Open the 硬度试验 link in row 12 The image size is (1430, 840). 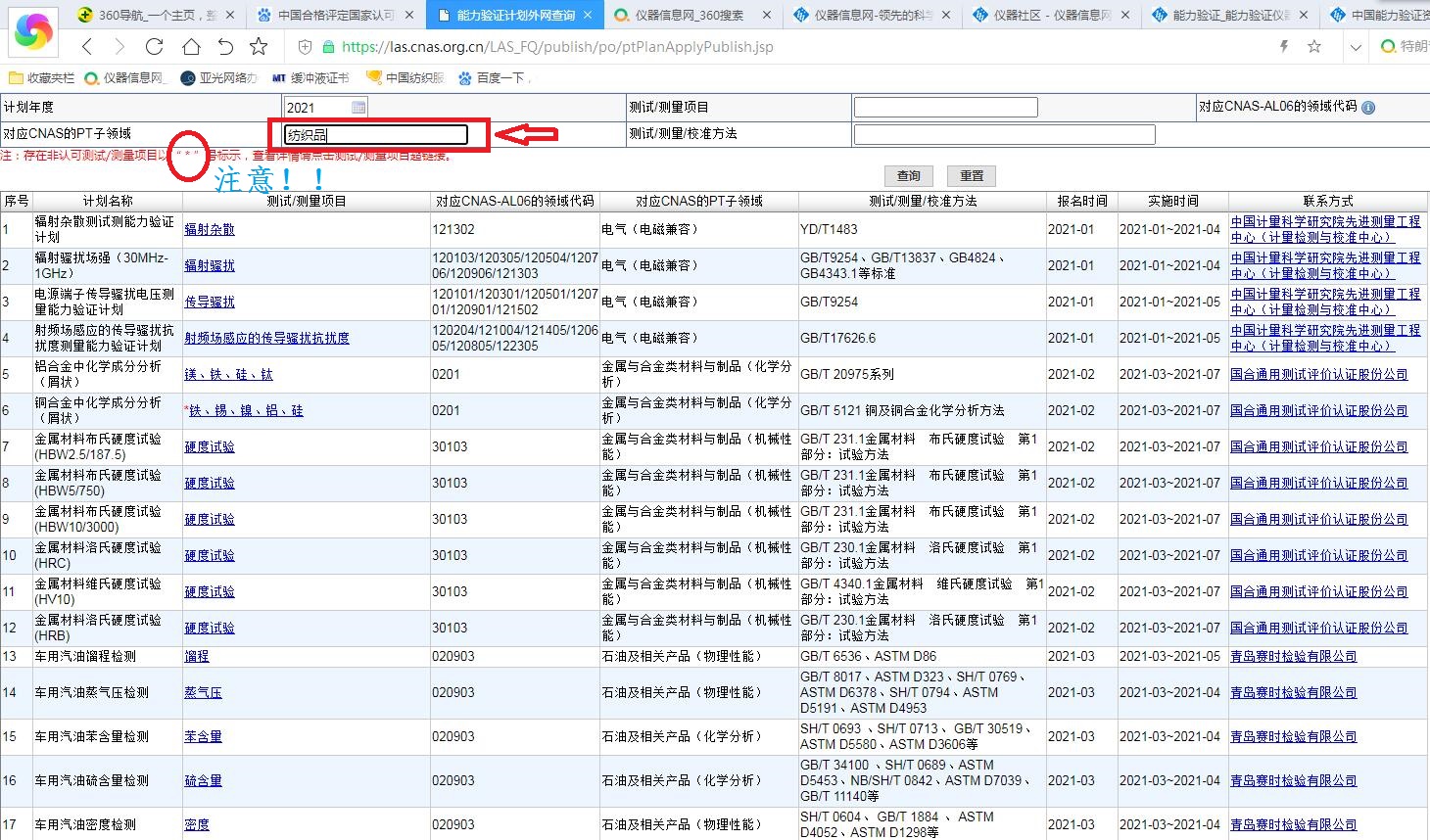point(210,628)
